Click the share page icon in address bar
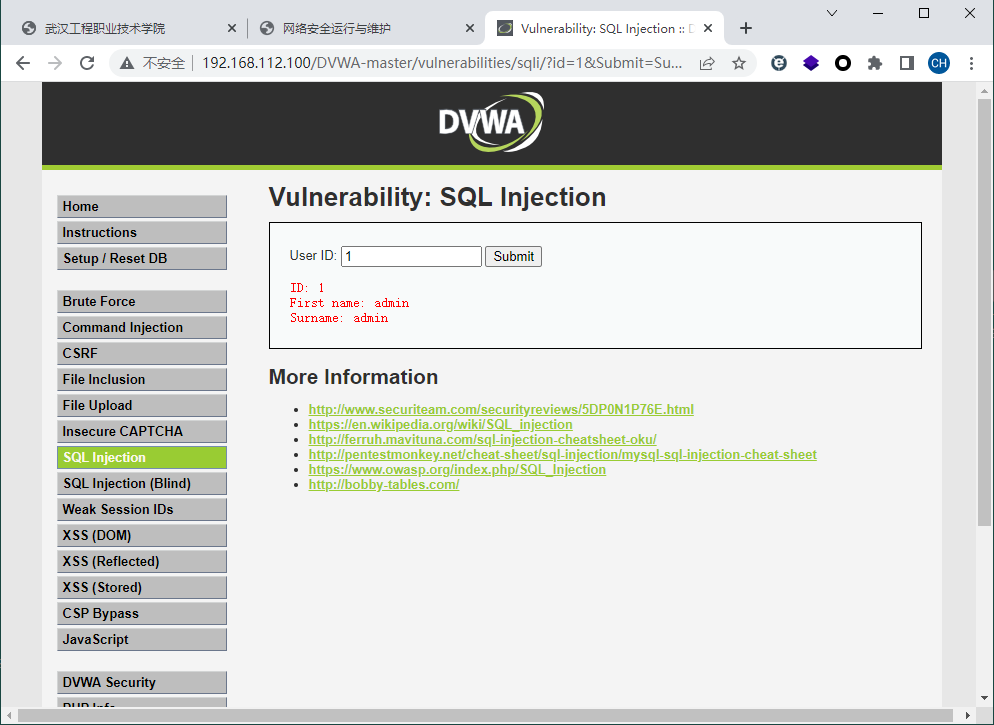This screenshot has height=725, width=994. pos(707,63)
